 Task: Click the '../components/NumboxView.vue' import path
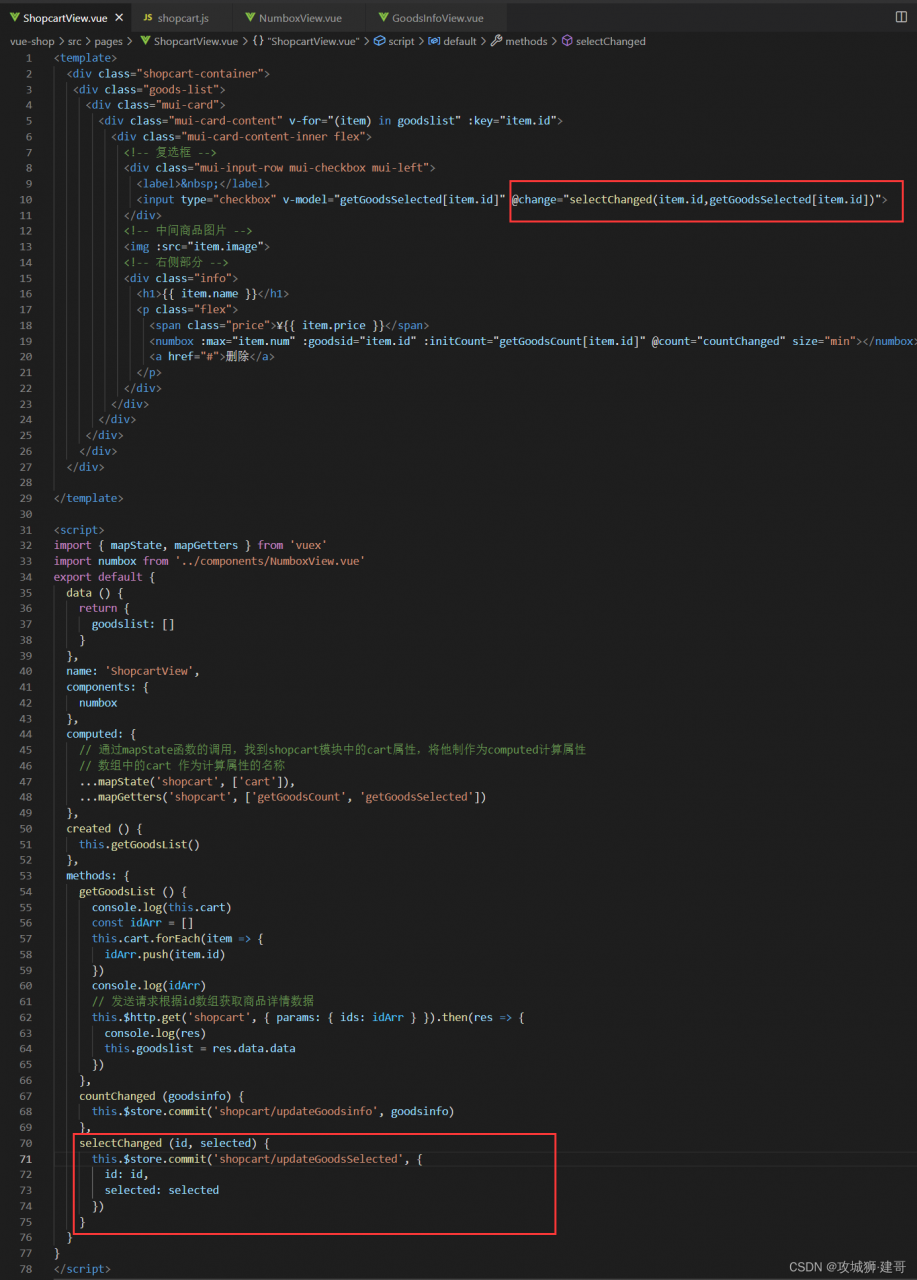point(268,561)
